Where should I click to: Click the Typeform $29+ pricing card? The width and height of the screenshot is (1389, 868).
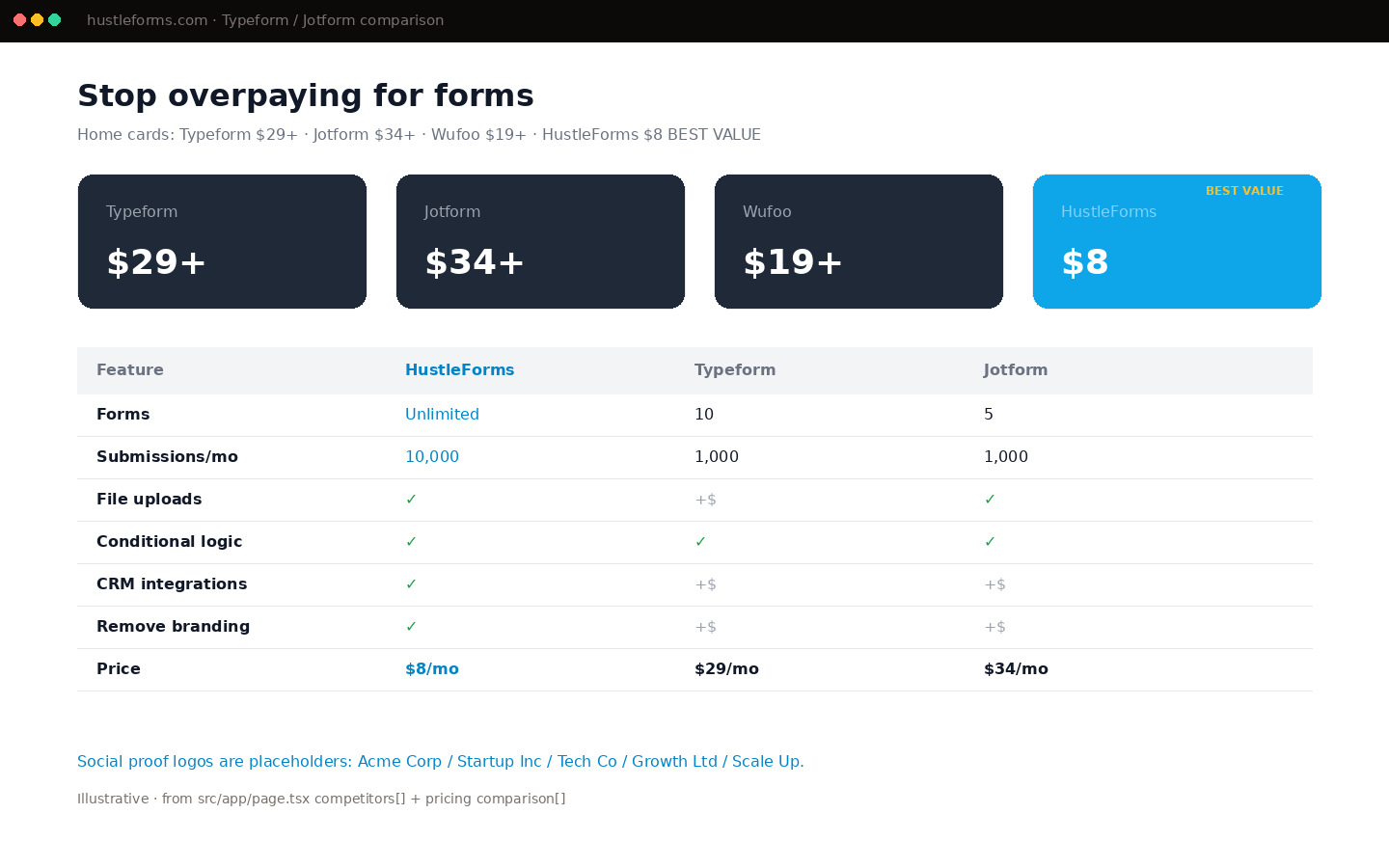point(222,241)
